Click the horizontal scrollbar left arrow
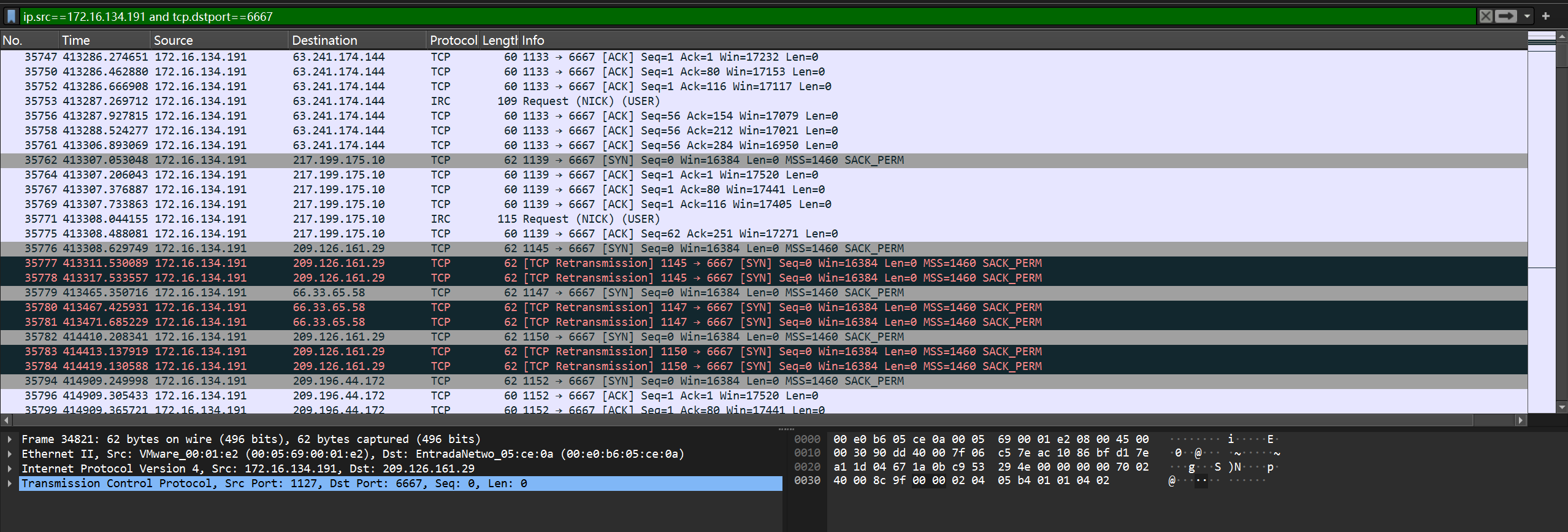Image resolution: width=1568 pixels, height=532 pixels. [6, 420]
